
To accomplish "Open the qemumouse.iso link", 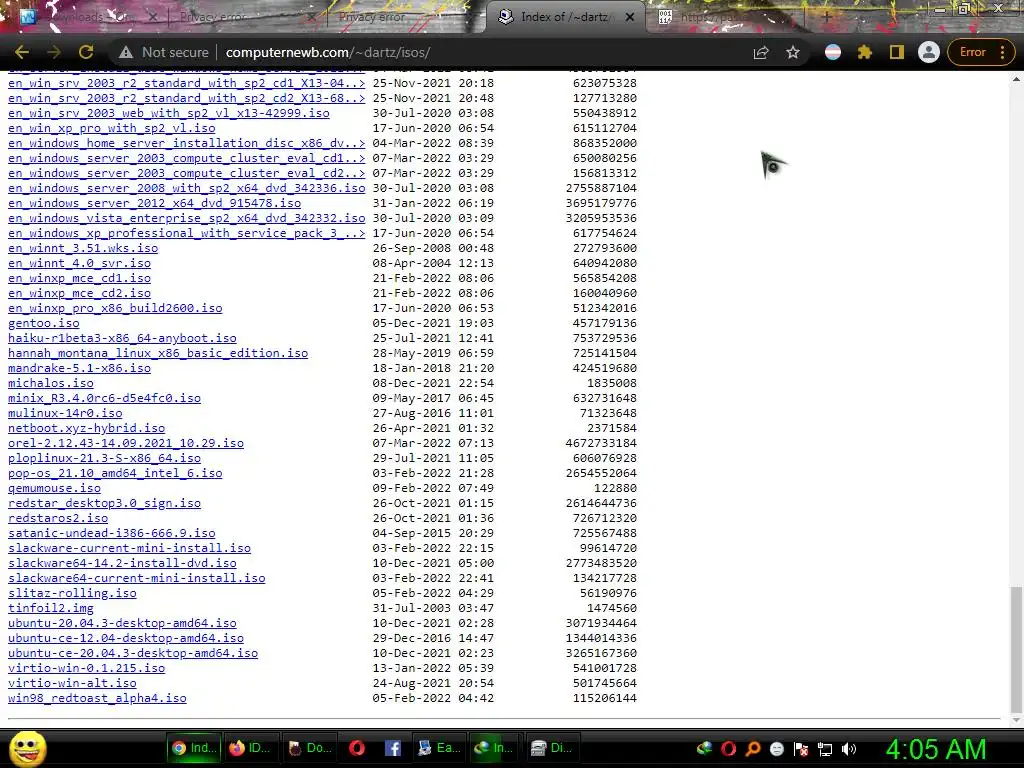I will [x=54, y=488].
